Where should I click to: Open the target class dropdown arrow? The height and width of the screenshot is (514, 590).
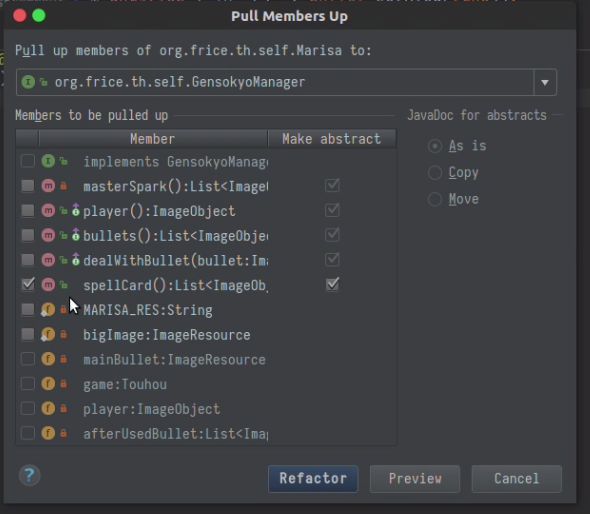pyautogui.click(x=545, y=82)
